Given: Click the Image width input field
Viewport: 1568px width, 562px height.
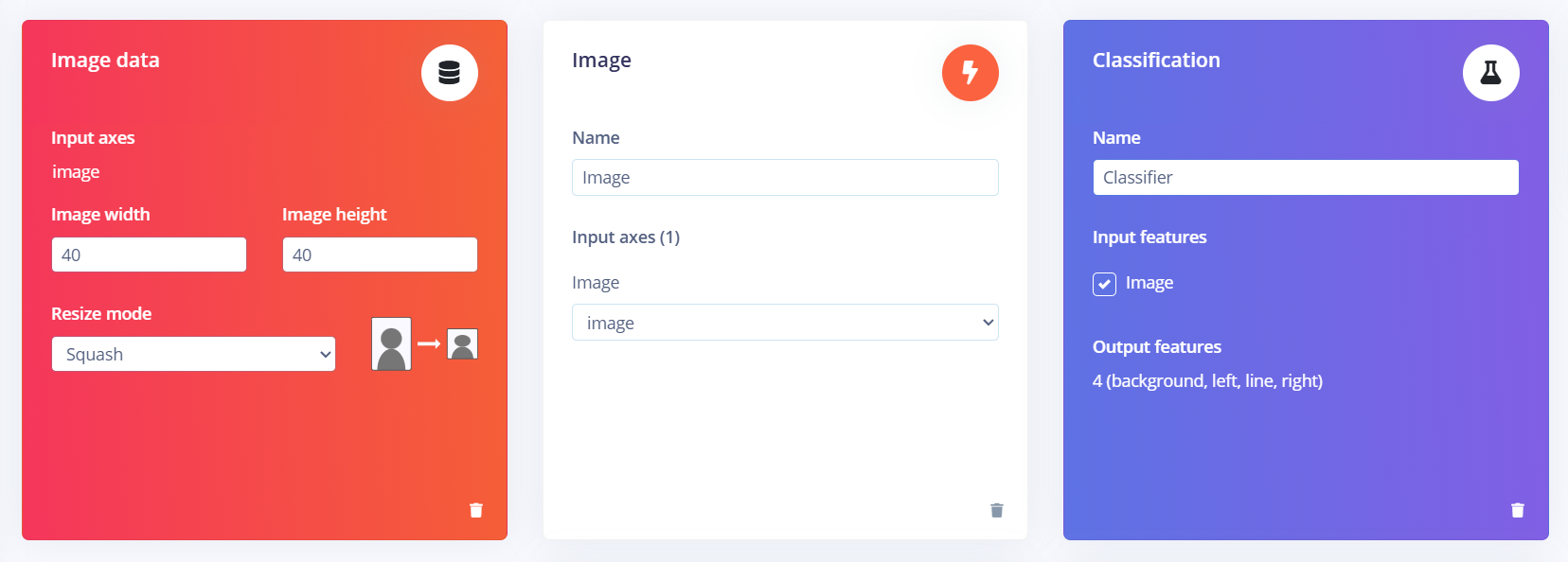Looking at the screenshot, I should point(149,255).
